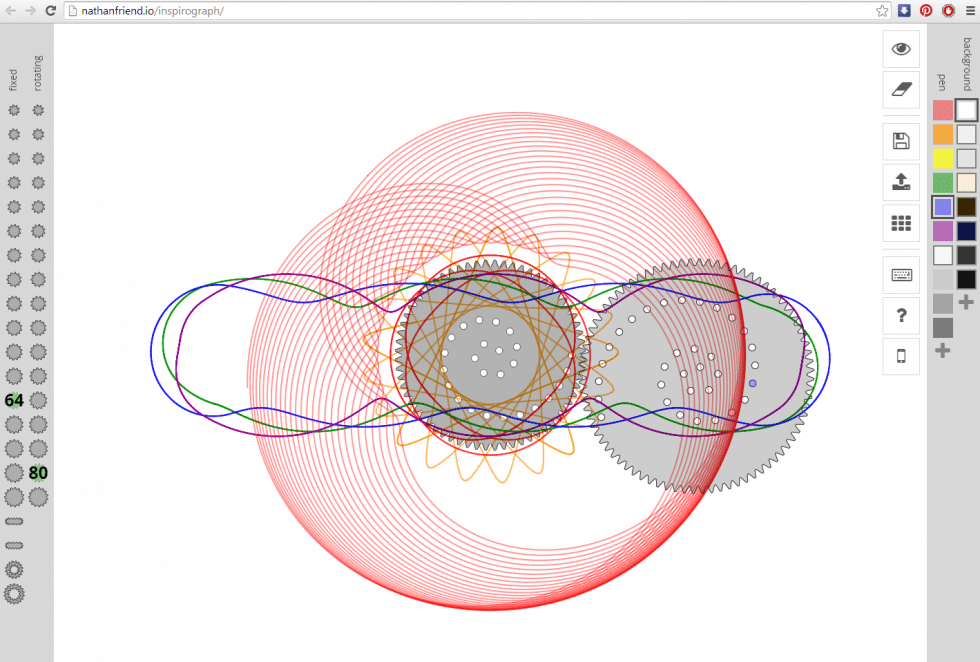Screen dimensions: 980x662
Task: Reload the page
Action: pos(51,11)
